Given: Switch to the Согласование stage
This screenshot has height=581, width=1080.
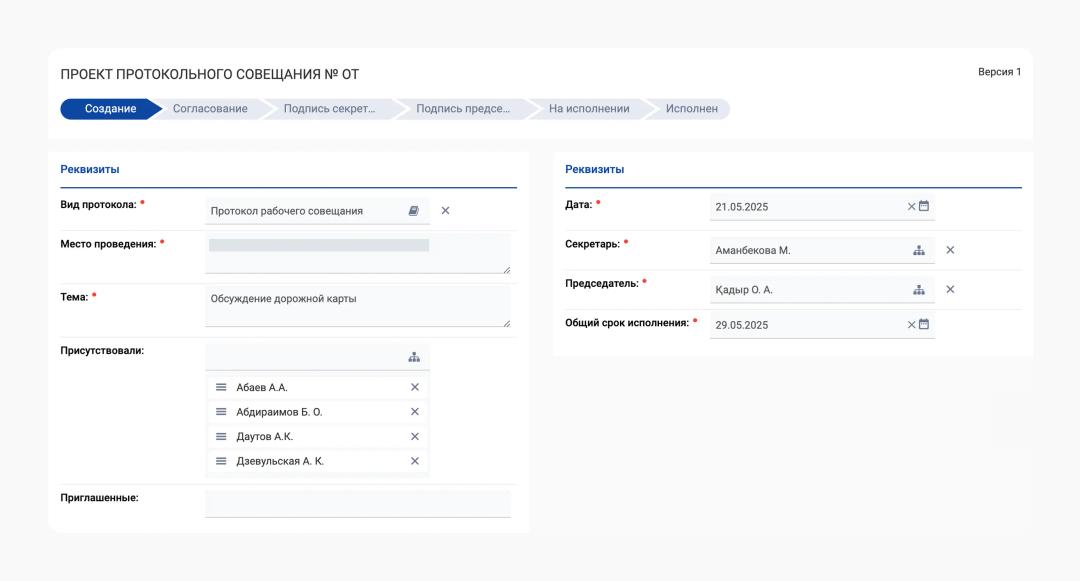Looking at the screenshot, I should [210, 109].
